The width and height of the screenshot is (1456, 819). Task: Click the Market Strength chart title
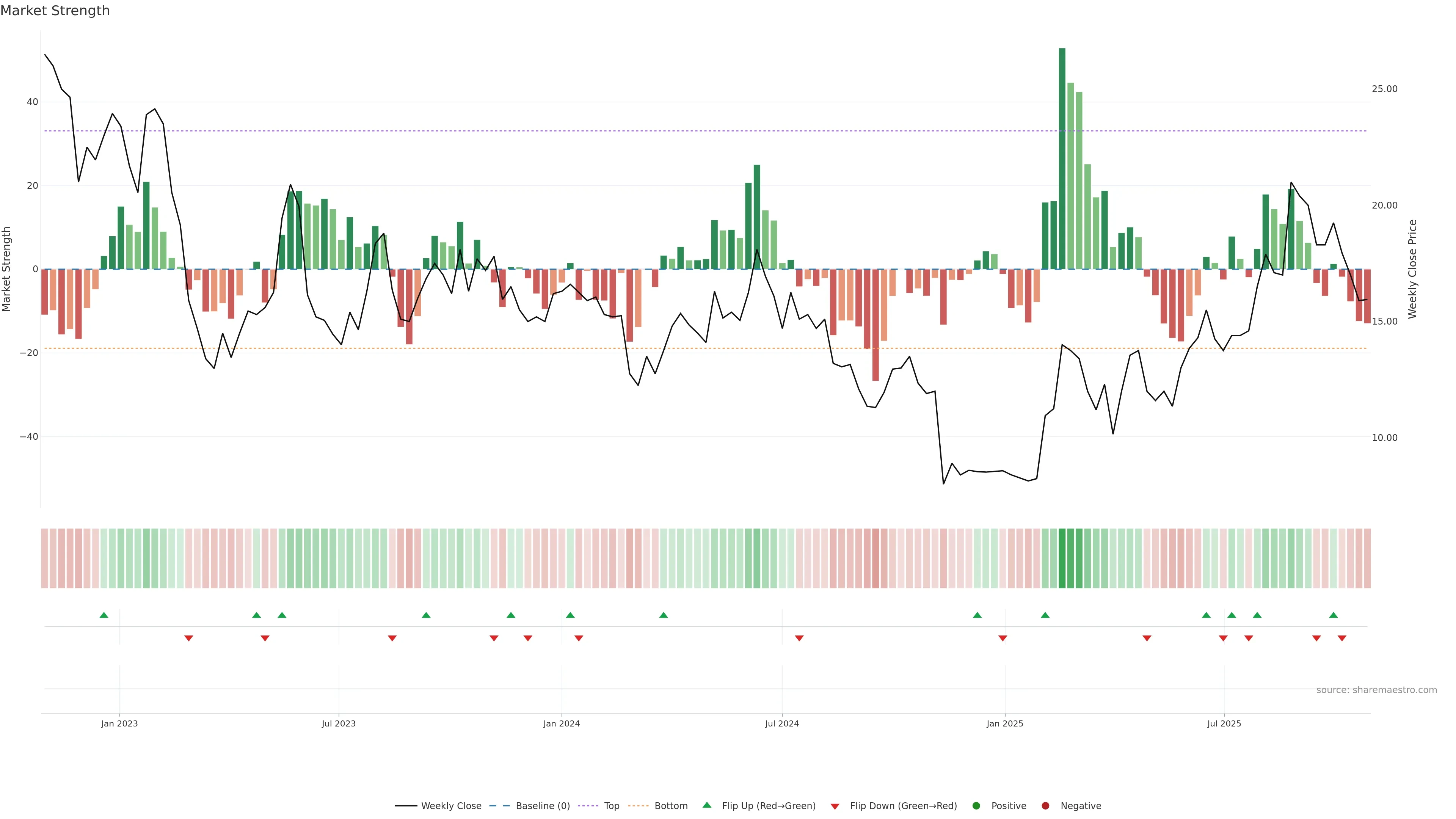[x=55, y=11]
